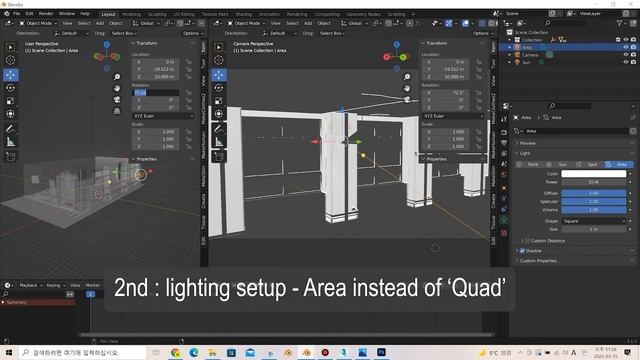Select the Cursor tool in left viewport
The width and height of the screenshot is (640, 360).
[11, 60]
